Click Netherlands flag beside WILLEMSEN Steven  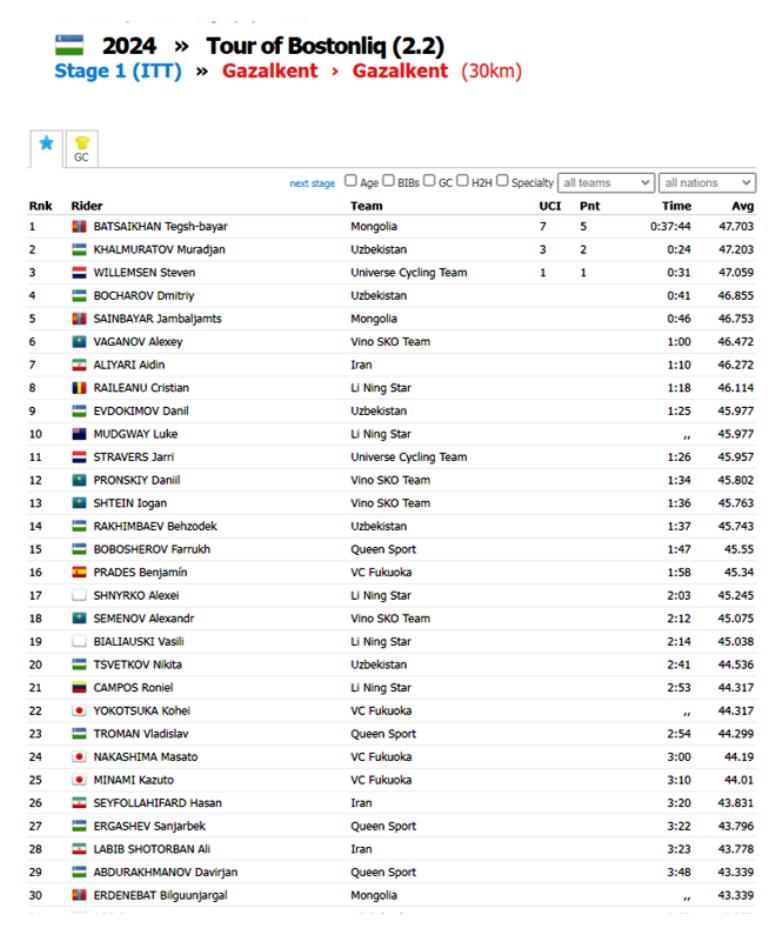coord(79,273)
